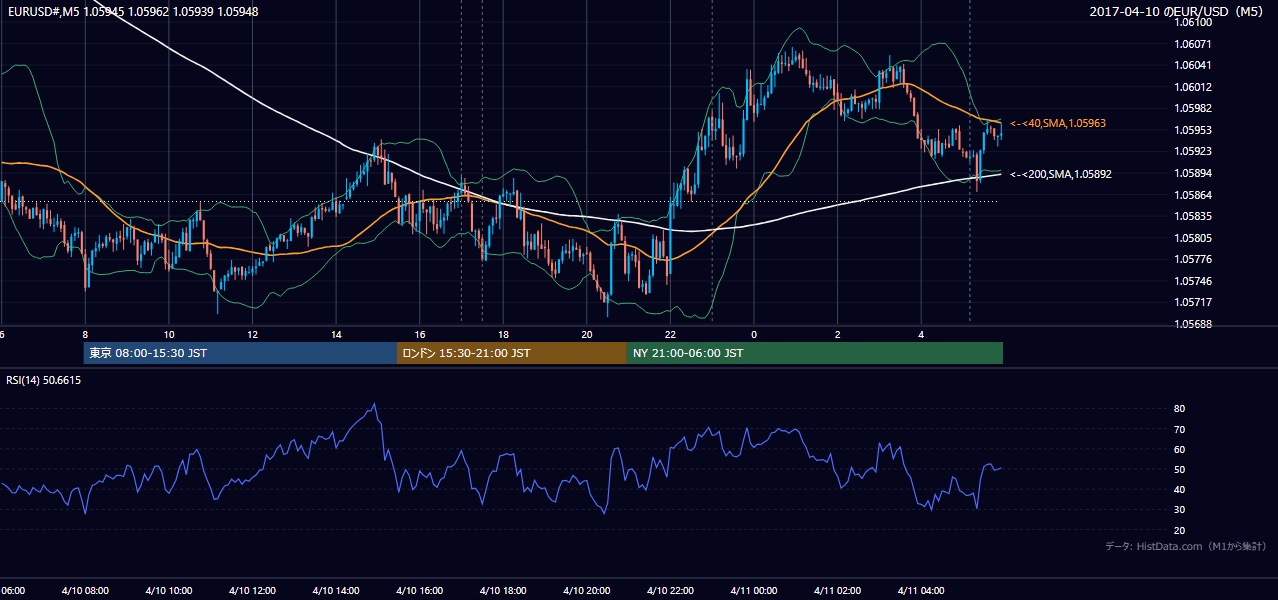Click price axis label 1.05953

1193,130
